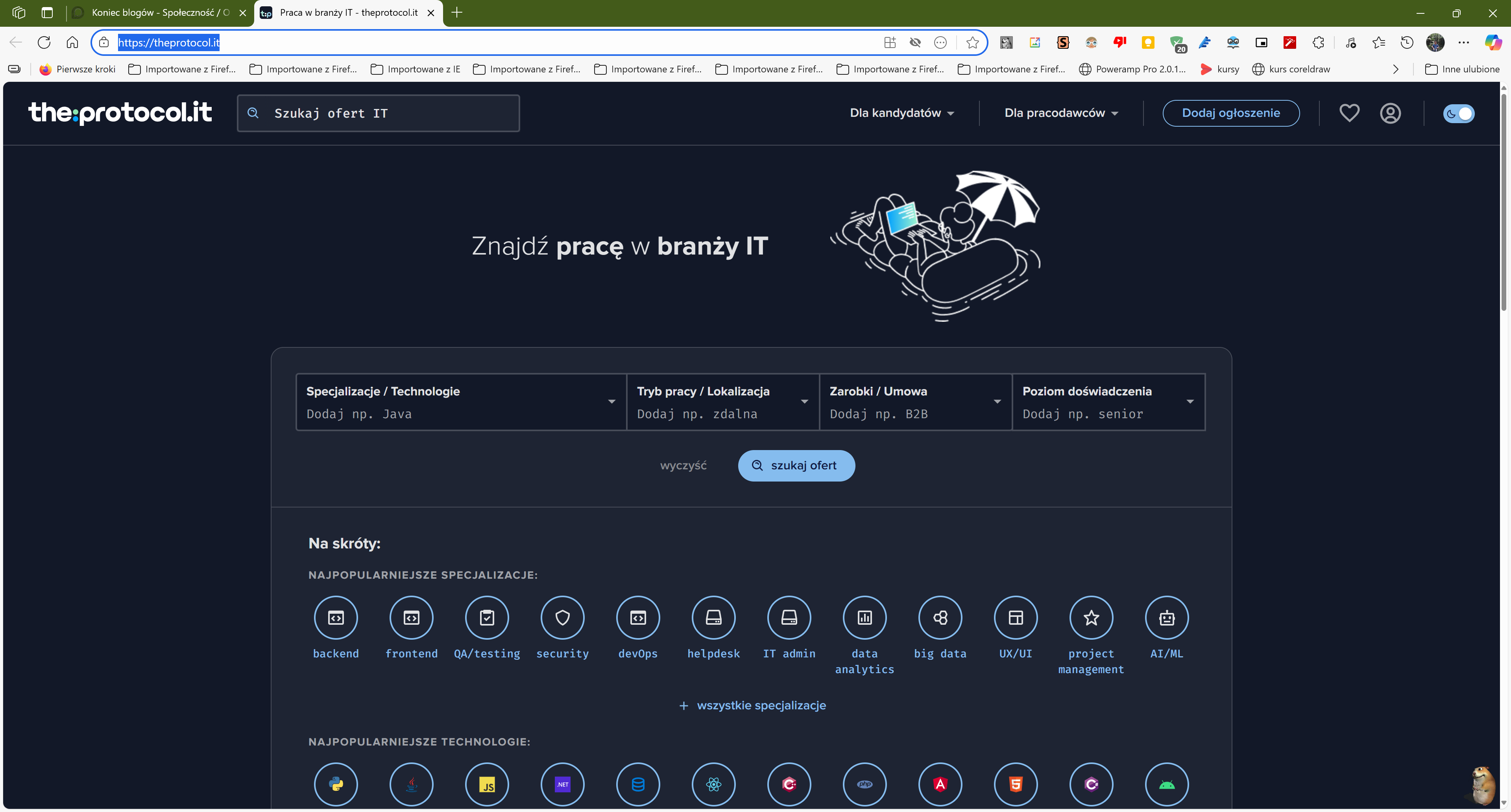Open saved offers via heart icon
This screenshot has width=1511, height=812.
pos(1349,113)
